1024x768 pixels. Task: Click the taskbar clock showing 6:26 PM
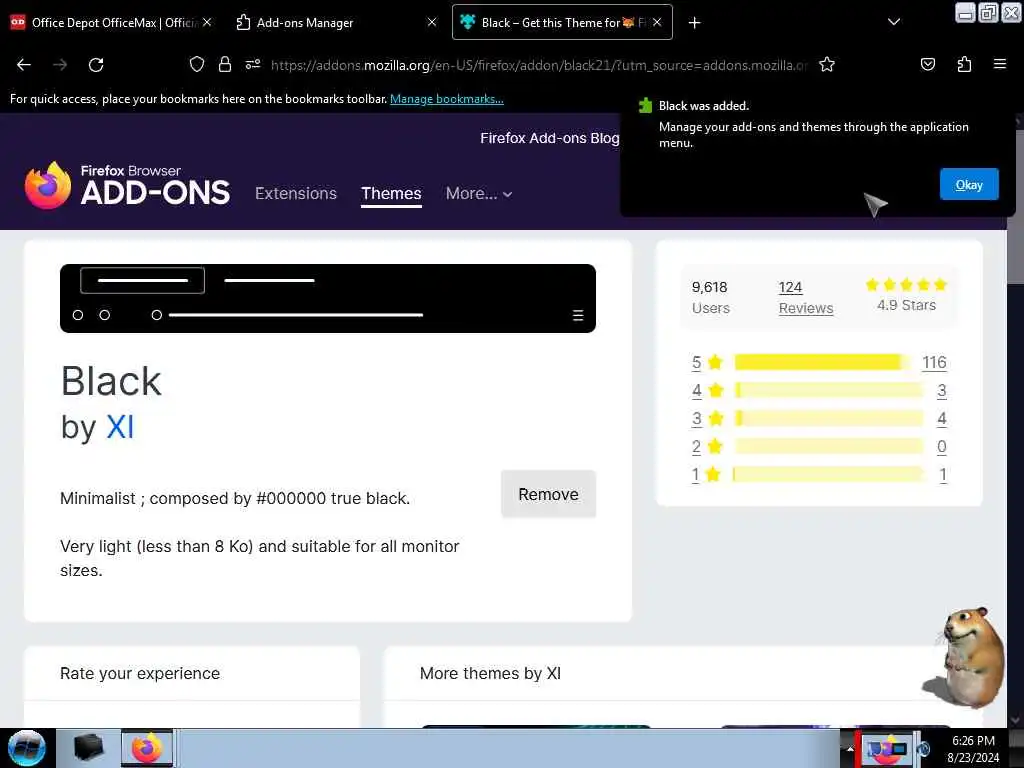[973, 749]
